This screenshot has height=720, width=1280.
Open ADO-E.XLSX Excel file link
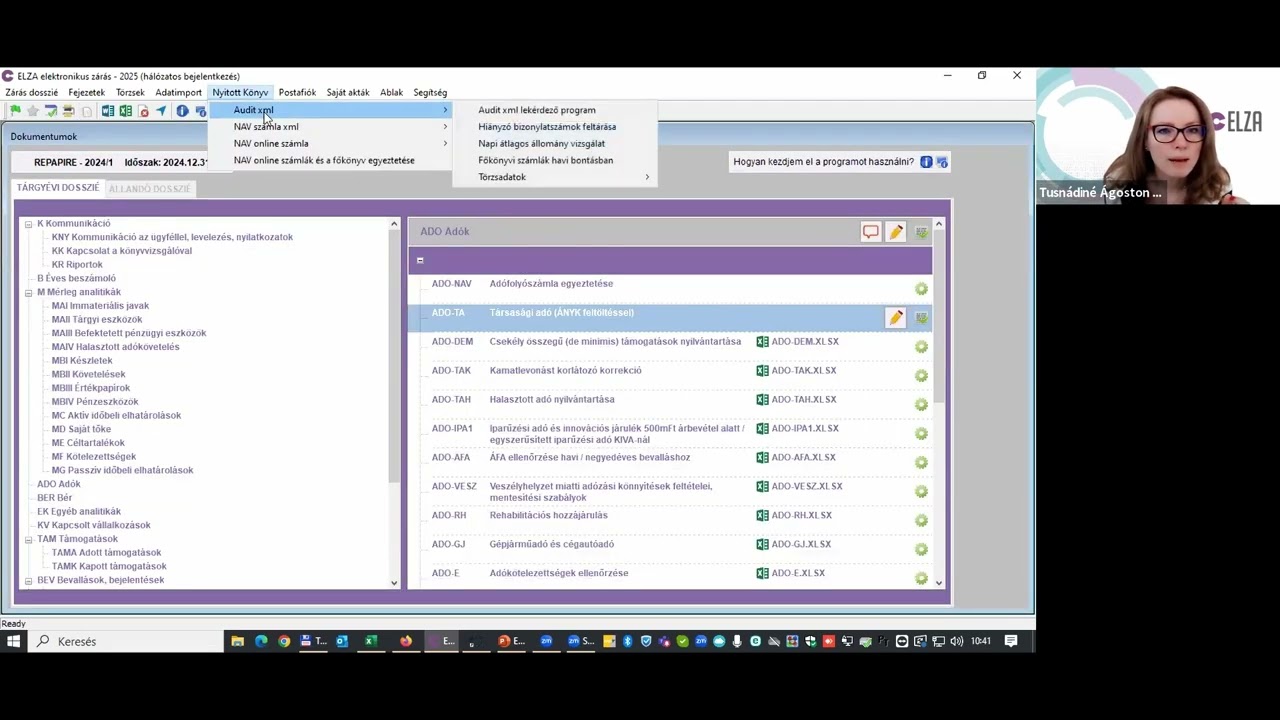click(x=791, y=574)
